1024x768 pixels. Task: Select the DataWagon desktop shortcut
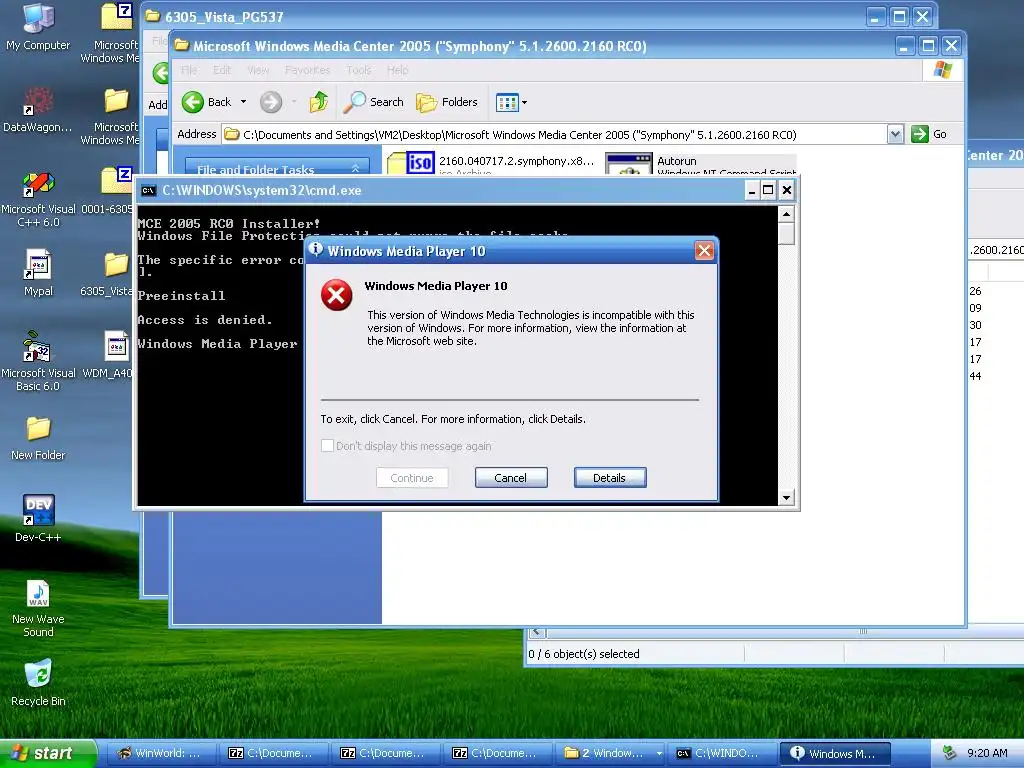click(x=38, y=110)
